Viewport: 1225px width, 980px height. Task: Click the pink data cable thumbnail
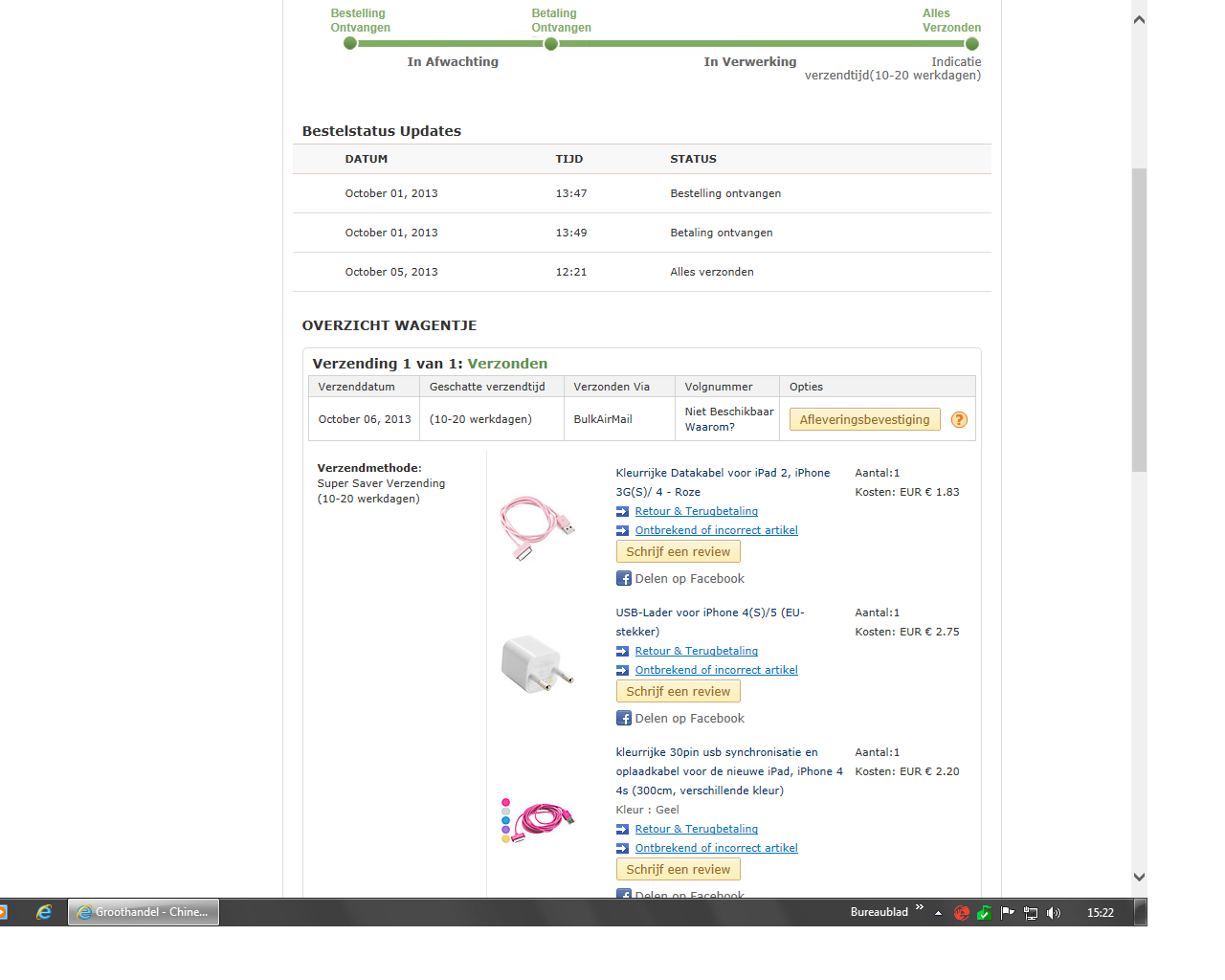537,526
